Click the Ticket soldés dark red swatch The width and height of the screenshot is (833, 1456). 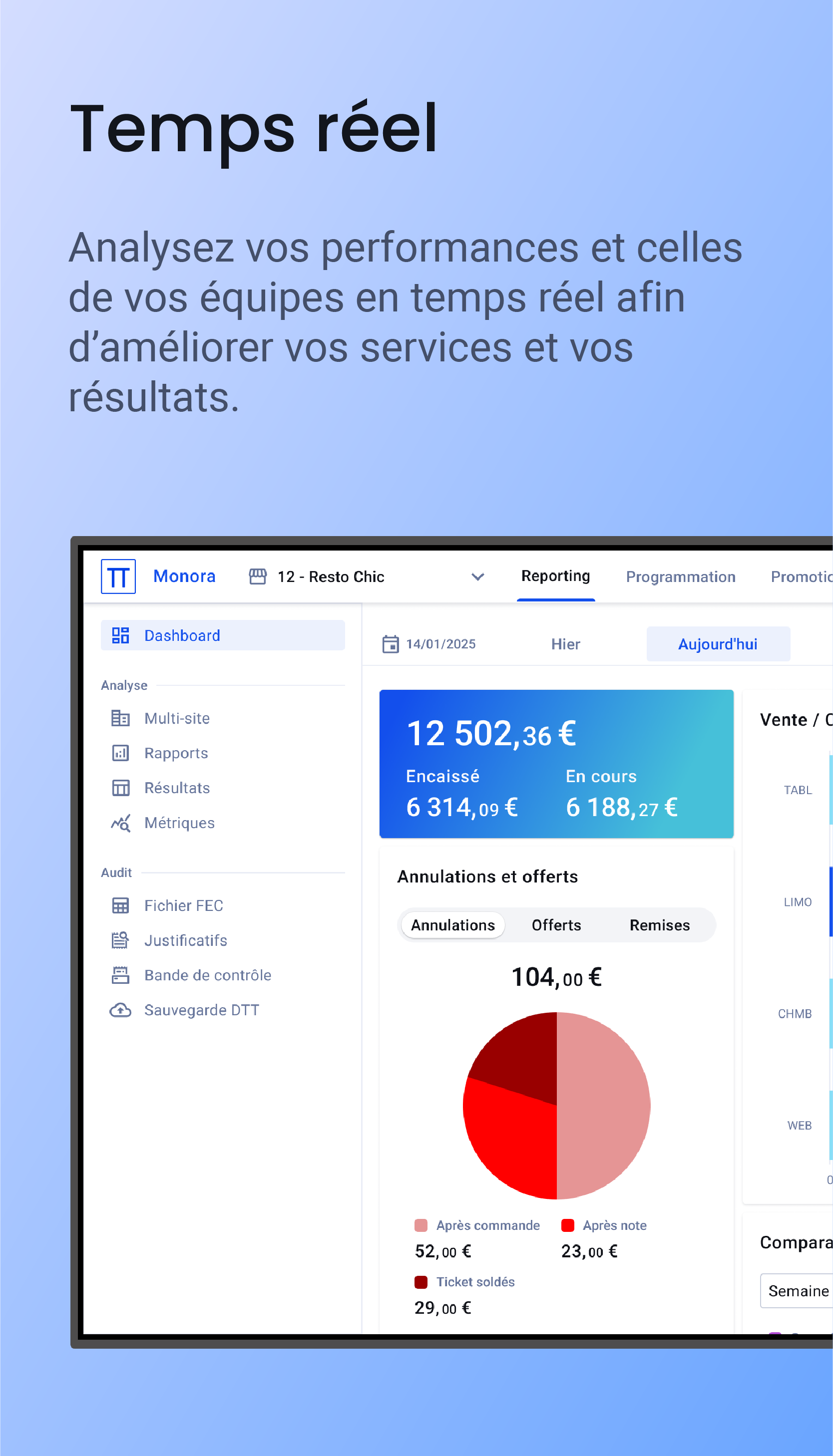pos(421,1282)
